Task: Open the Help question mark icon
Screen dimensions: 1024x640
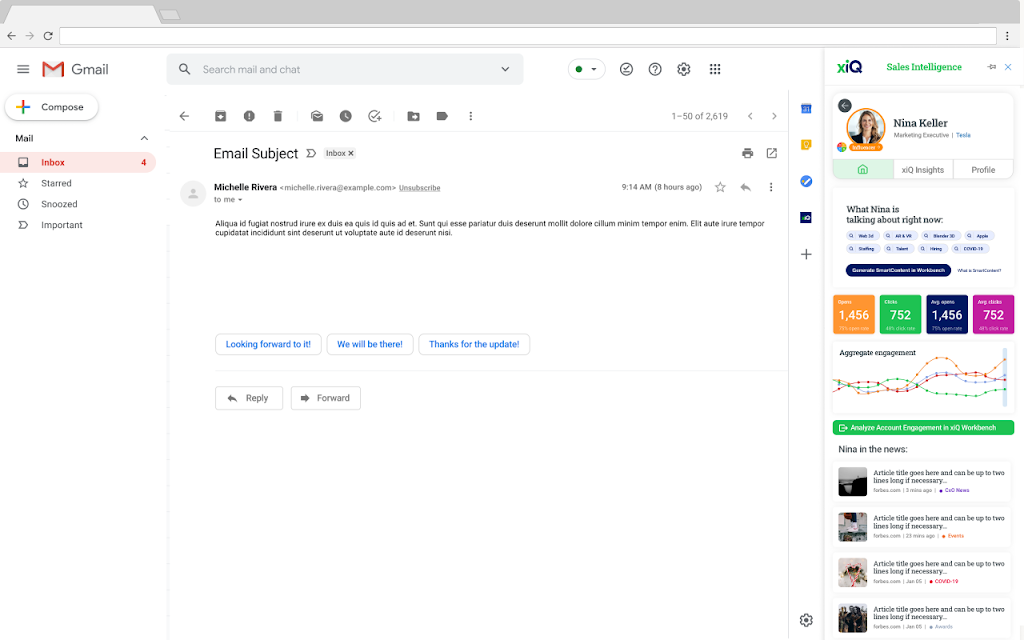Action: tap(655, 69)
